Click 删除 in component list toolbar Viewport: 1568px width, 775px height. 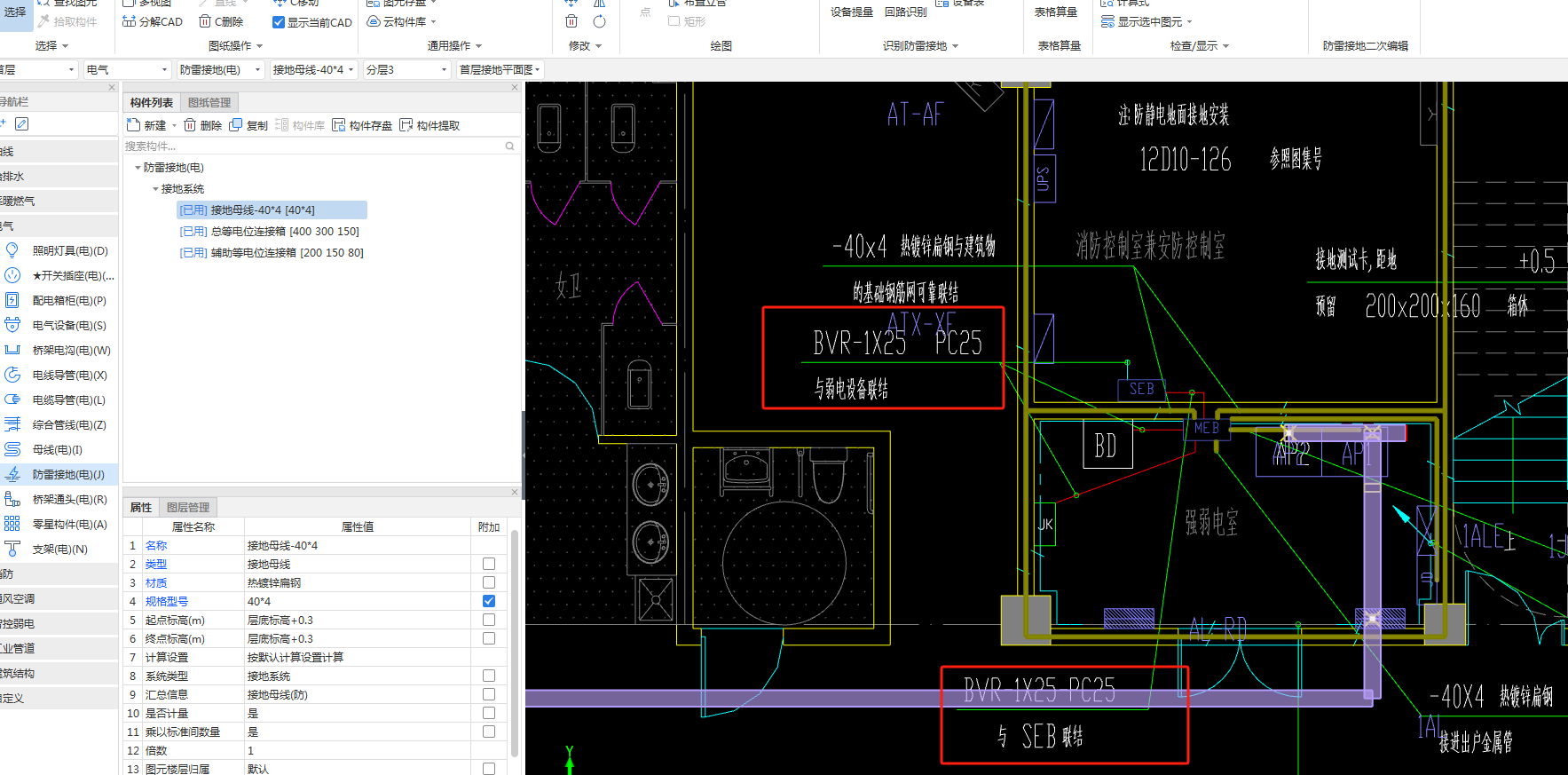pos(203,125)
